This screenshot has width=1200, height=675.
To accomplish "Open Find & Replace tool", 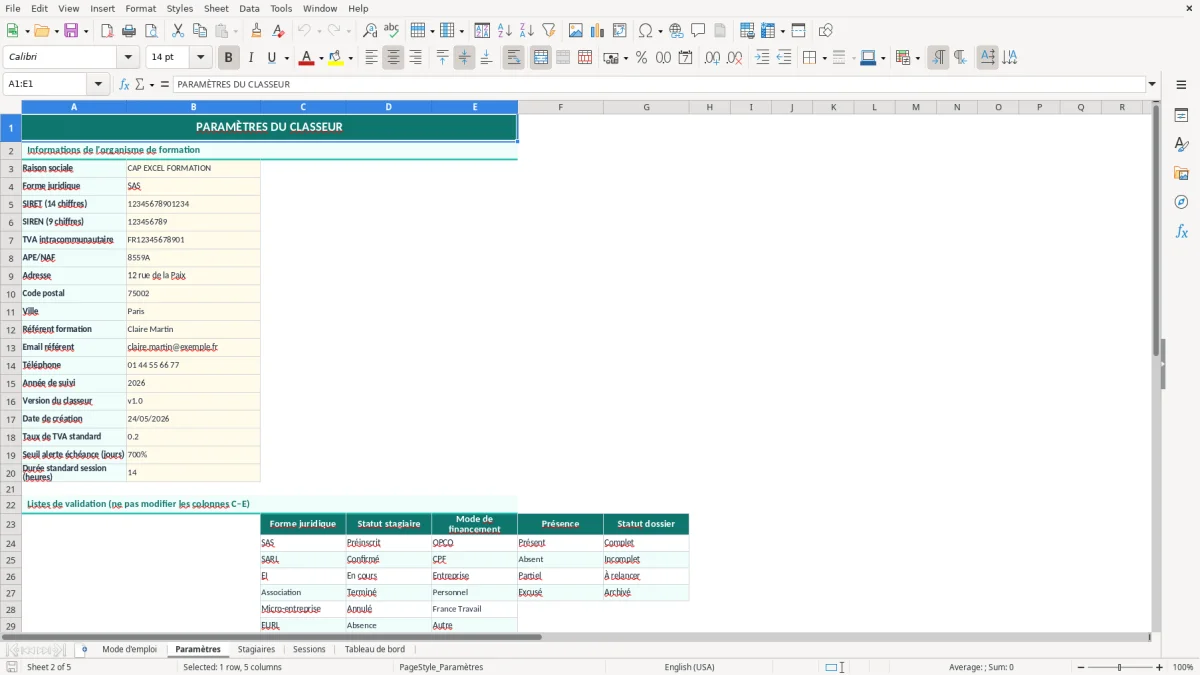I will pos(370,30).
